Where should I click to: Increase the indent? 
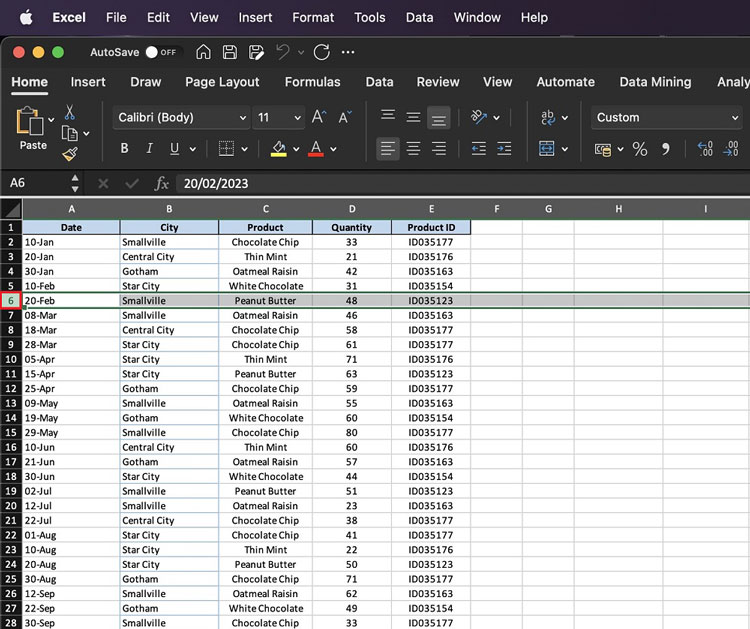504,149
